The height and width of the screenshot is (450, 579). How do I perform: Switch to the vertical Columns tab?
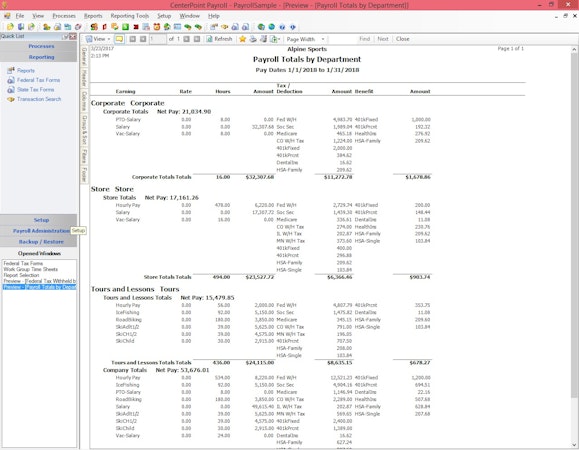[84, 100]
